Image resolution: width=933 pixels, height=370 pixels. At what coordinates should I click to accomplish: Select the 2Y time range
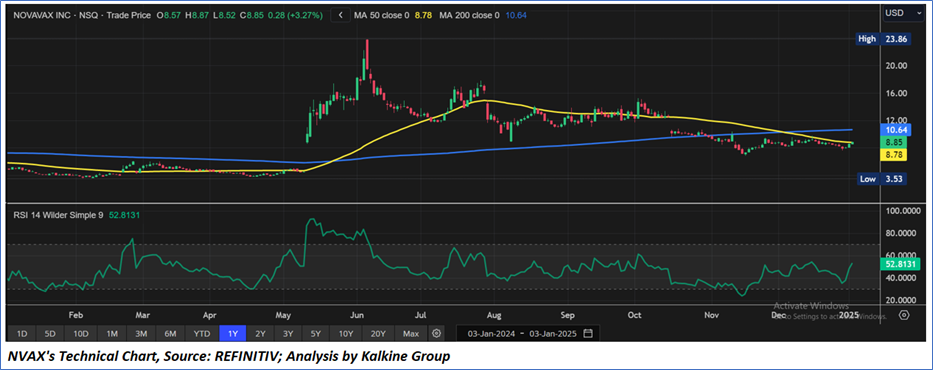click(x=260, y=333)
